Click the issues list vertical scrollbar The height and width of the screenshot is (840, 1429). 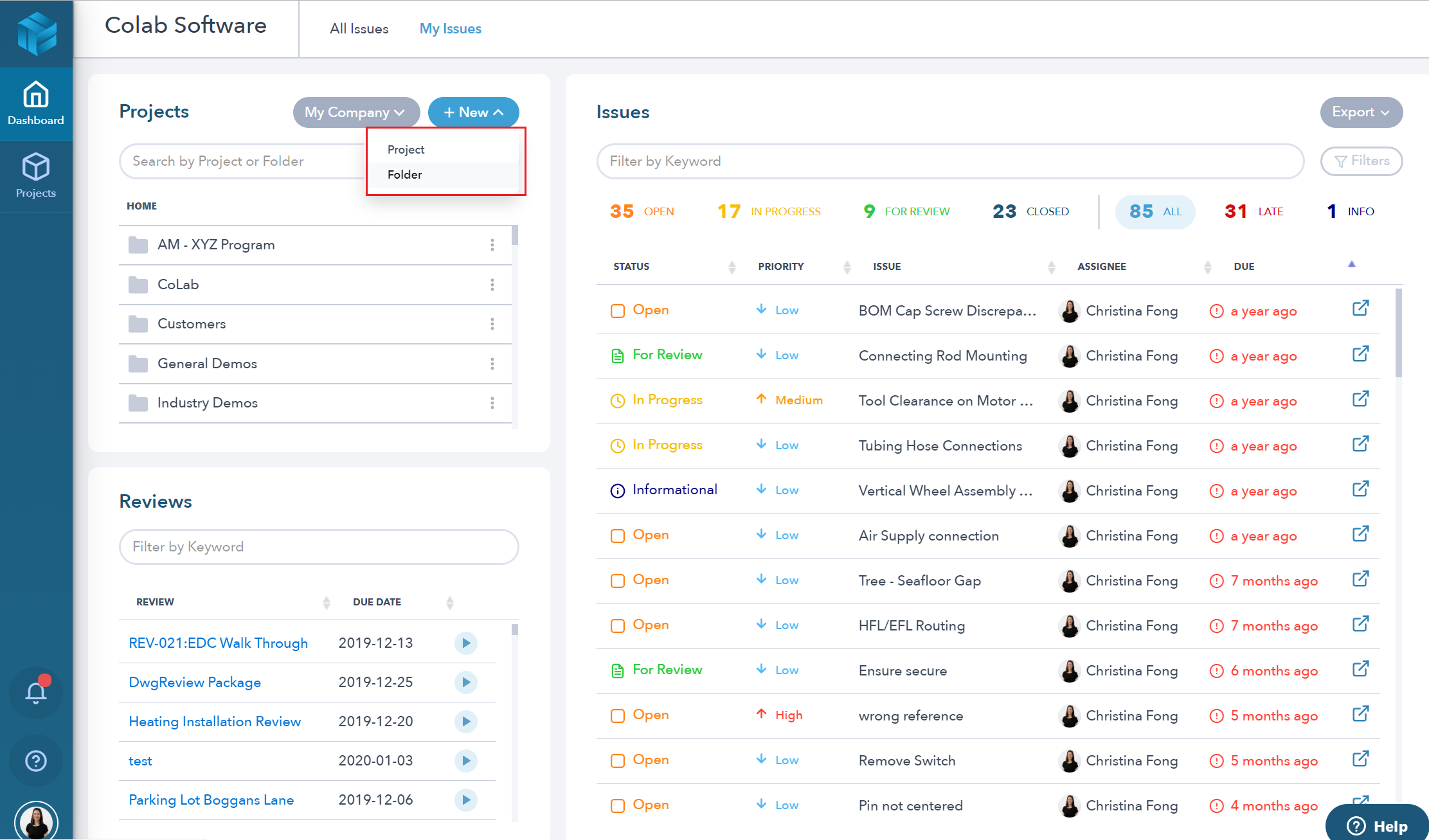click(1399, 333)
